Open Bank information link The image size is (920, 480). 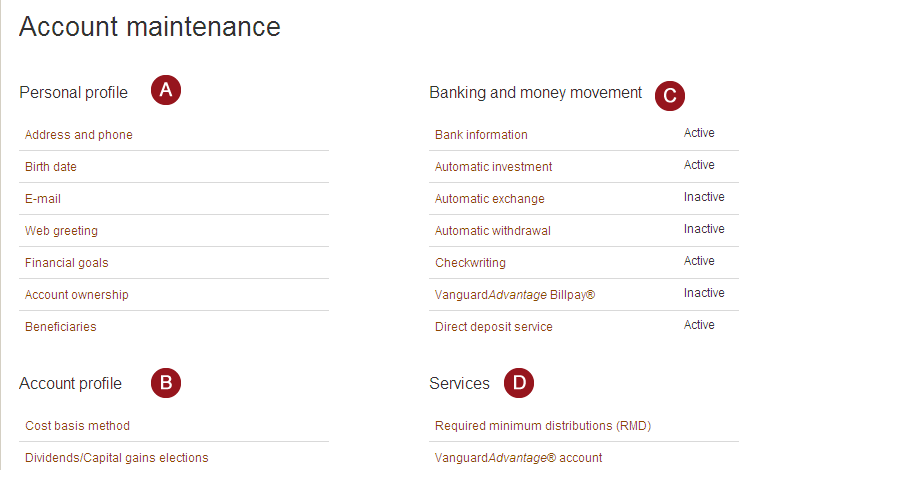click(481, 135)
